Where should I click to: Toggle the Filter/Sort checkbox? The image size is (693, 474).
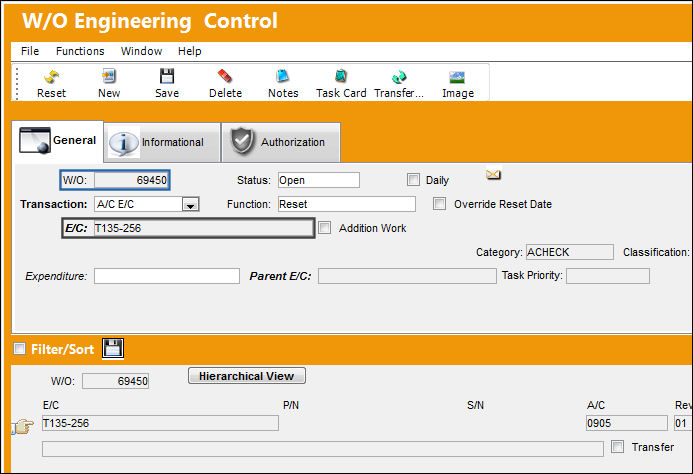tap(19, 348)
